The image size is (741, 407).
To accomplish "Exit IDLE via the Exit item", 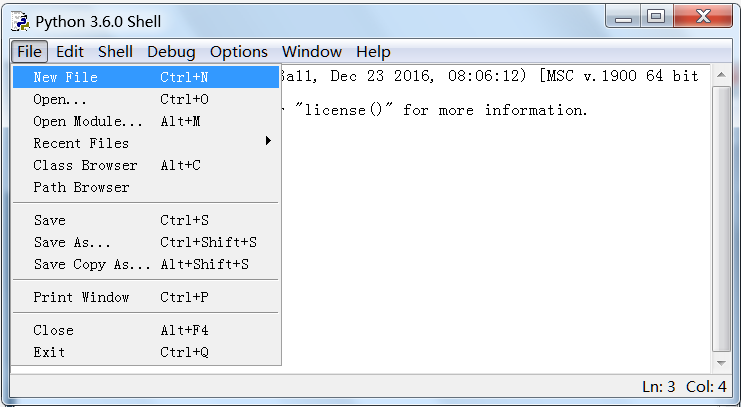I will tap(49, 352).
